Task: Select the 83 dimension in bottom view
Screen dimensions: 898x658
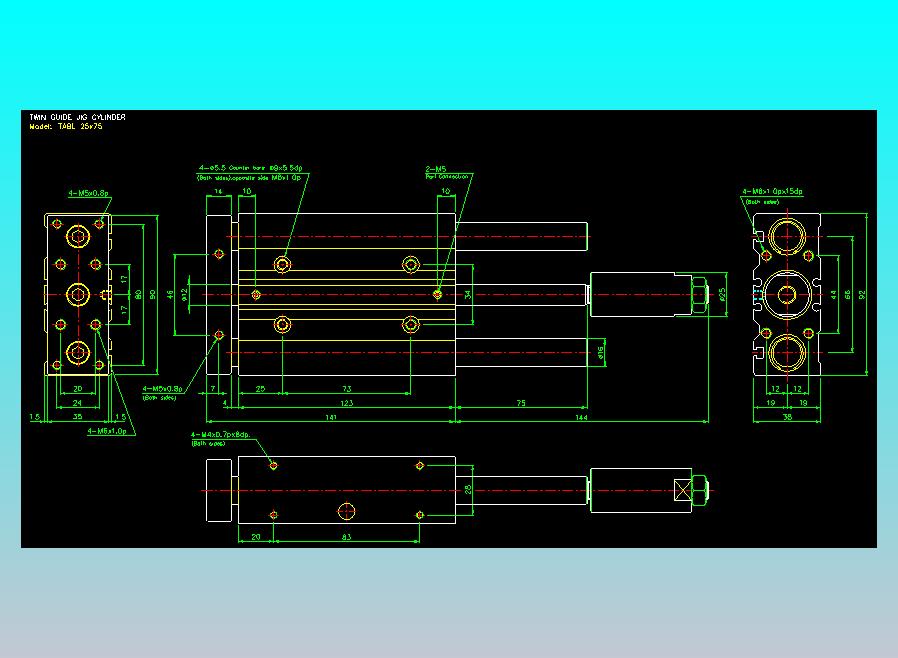Action: 346,537
